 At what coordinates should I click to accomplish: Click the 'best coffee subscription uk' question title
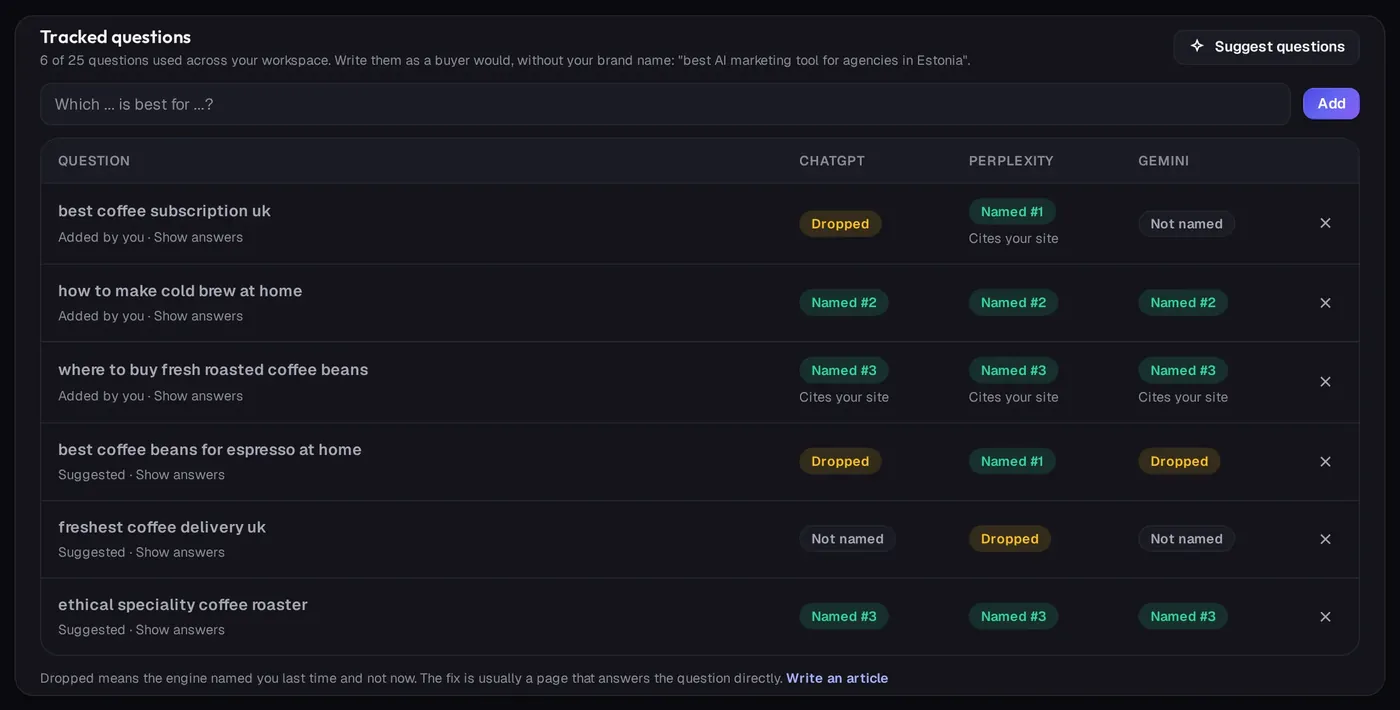[x=164, y=211]
